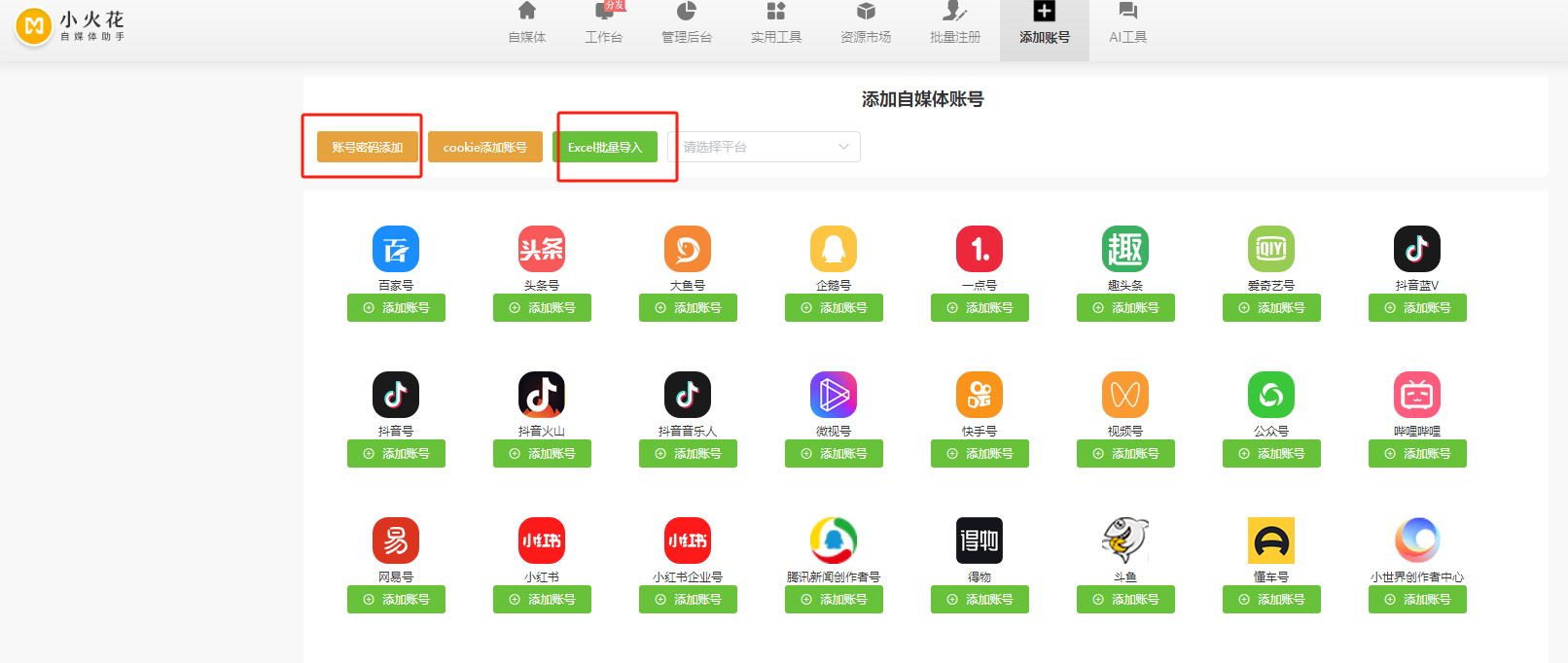Add account under 网易号
Screen dimensions: 1568x663
pyautogui.click(x=396, y=599)
